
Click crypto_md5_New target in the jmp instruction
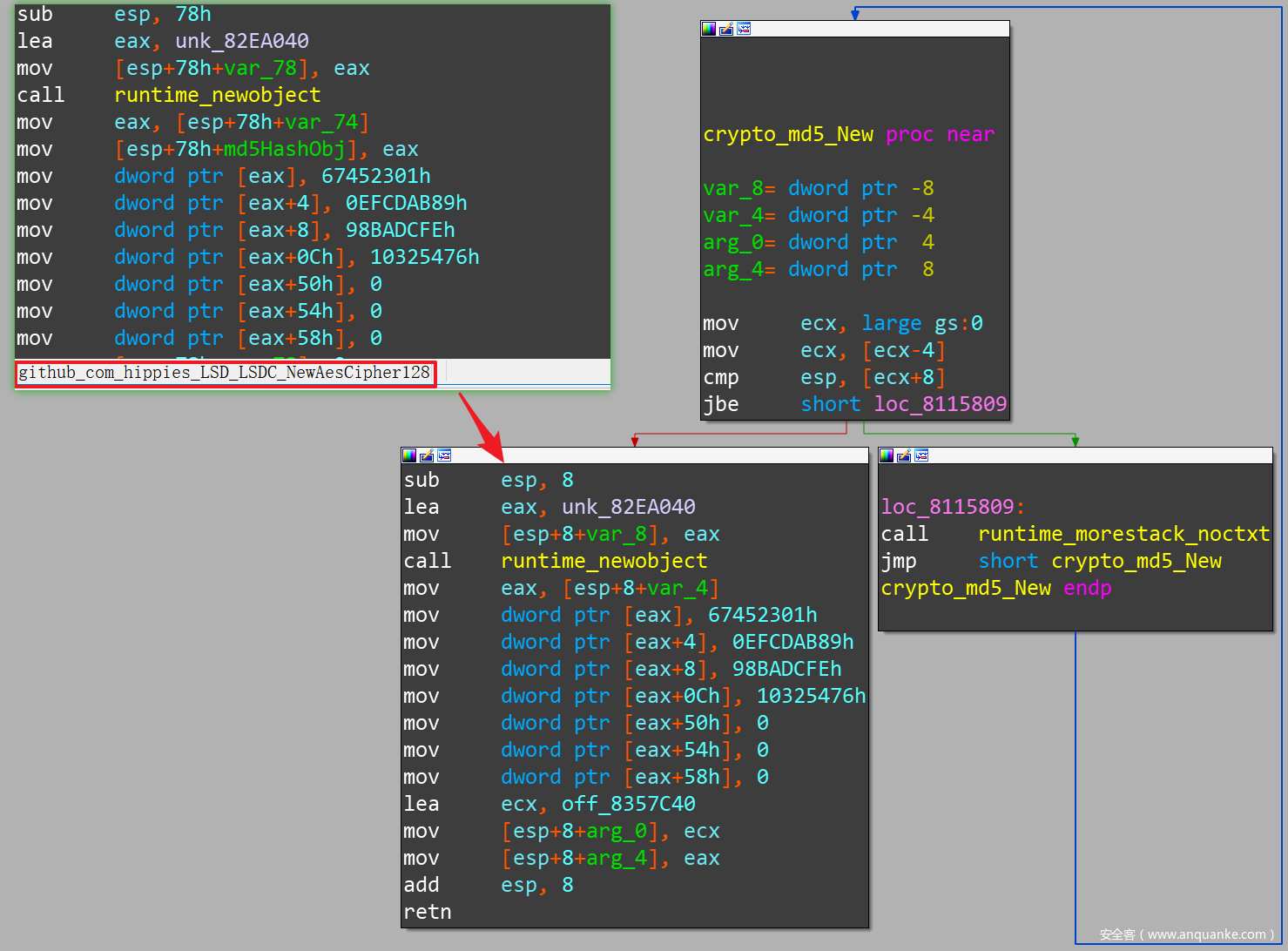(1136, 561)
